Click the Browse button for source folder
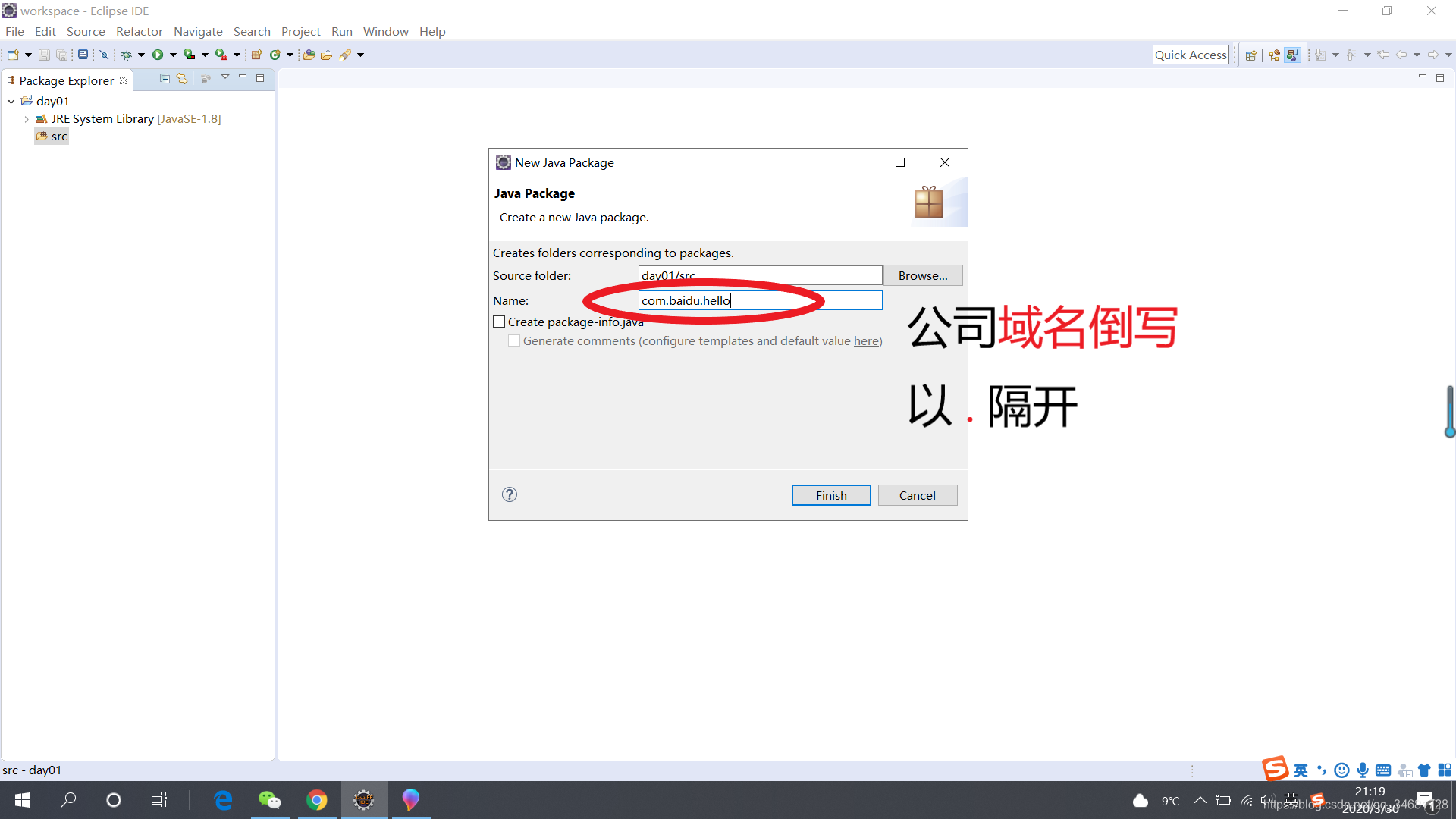Image resolution: width=1456 pixels, height=819 pixels. pyautogui.click(x=920, y=275)
